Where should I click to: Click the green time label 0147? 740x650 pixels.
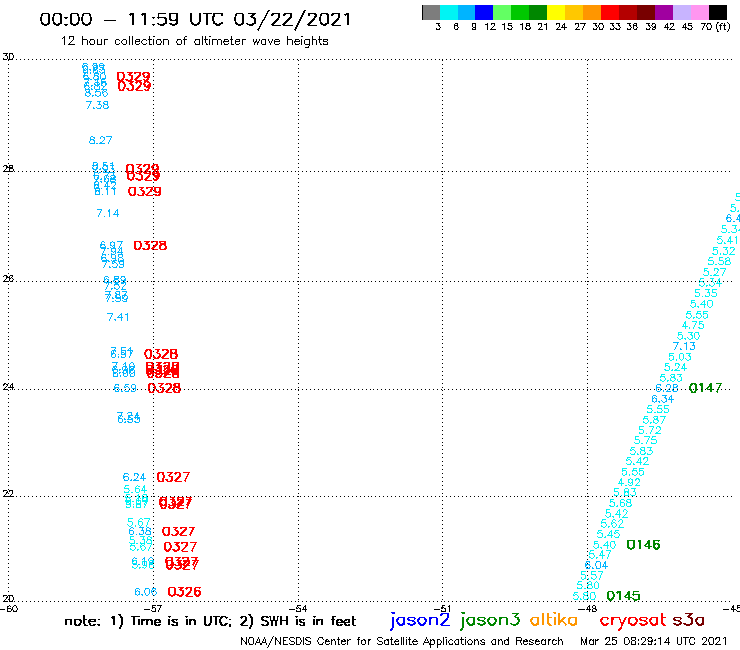[x=706, y=388]
